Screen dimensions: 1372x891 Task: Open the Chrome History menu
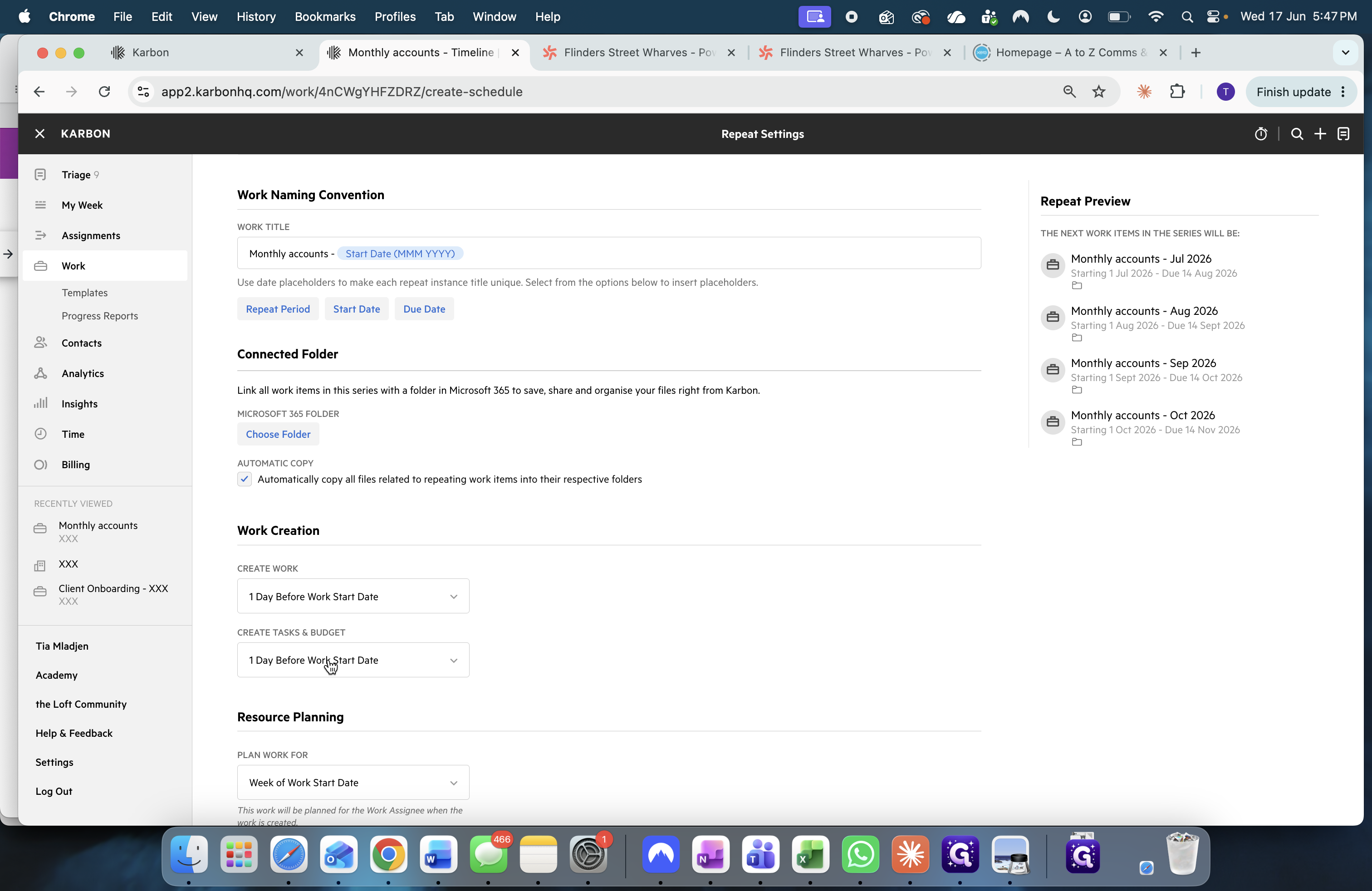[256, 17]
